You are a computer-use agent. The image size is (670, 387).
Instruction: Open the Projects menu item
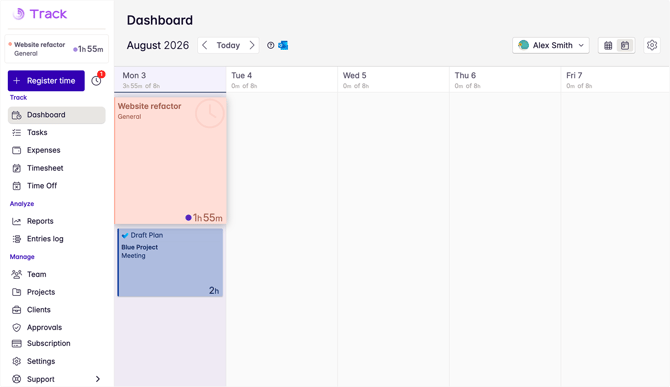point(56,292)
